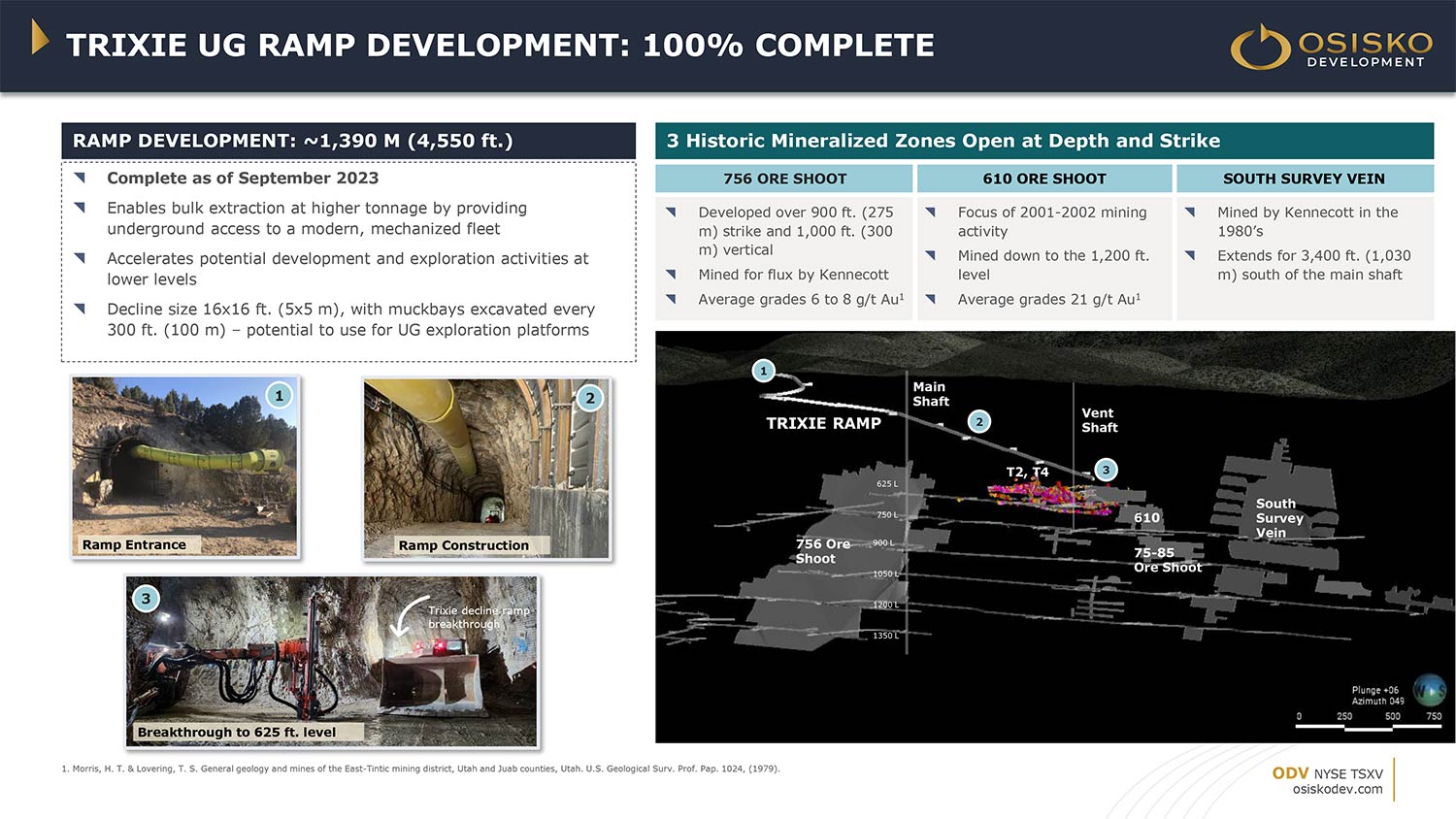Click marker 3 on the breakthrough photo
This screenshot has height=819, width=1456.
147,598
